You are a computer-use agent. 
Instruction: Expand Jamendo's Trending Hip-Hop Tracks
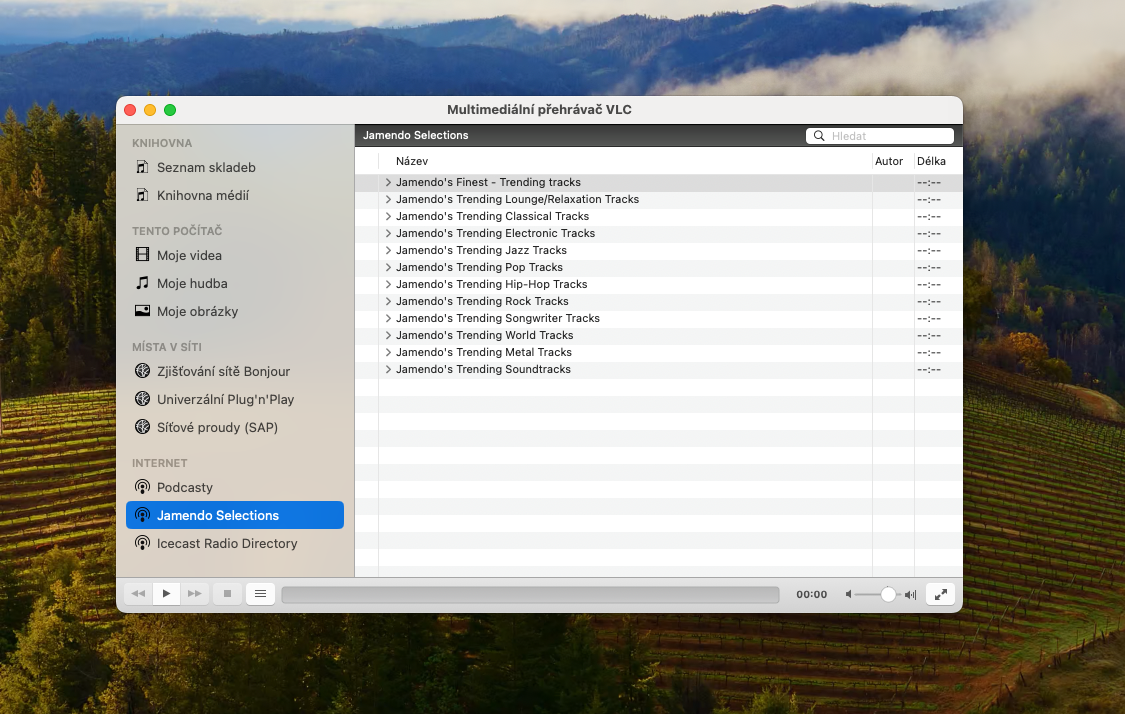[x=388, y=284]
